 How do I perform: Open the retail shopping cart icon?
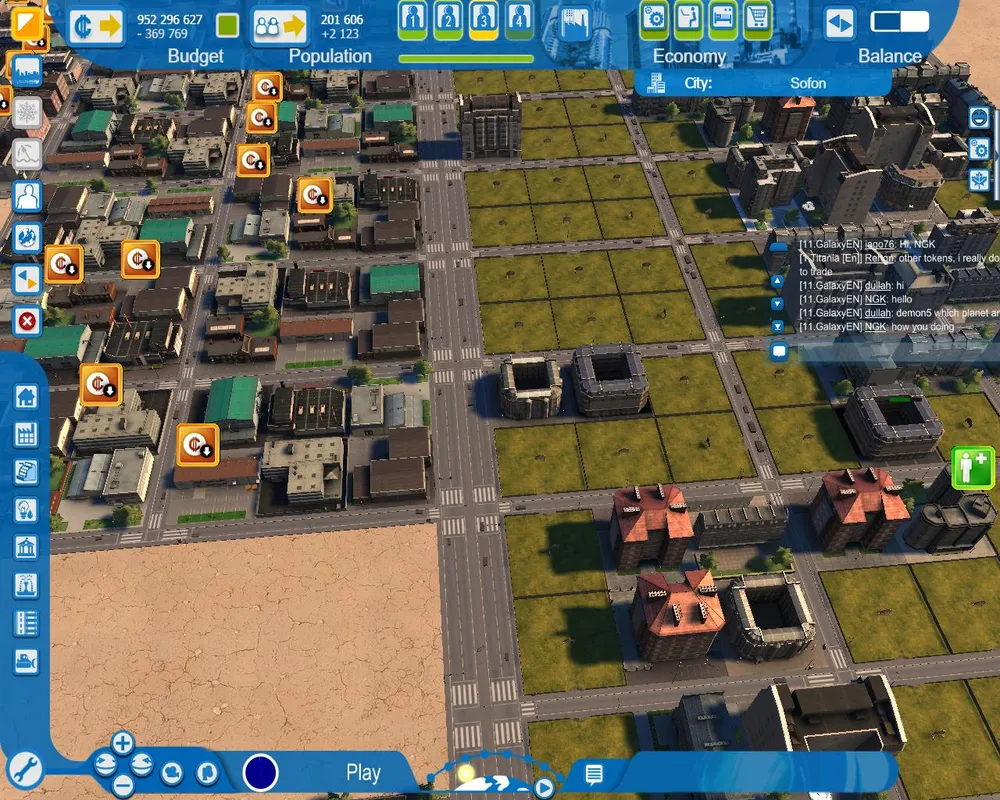pos(757,19)
